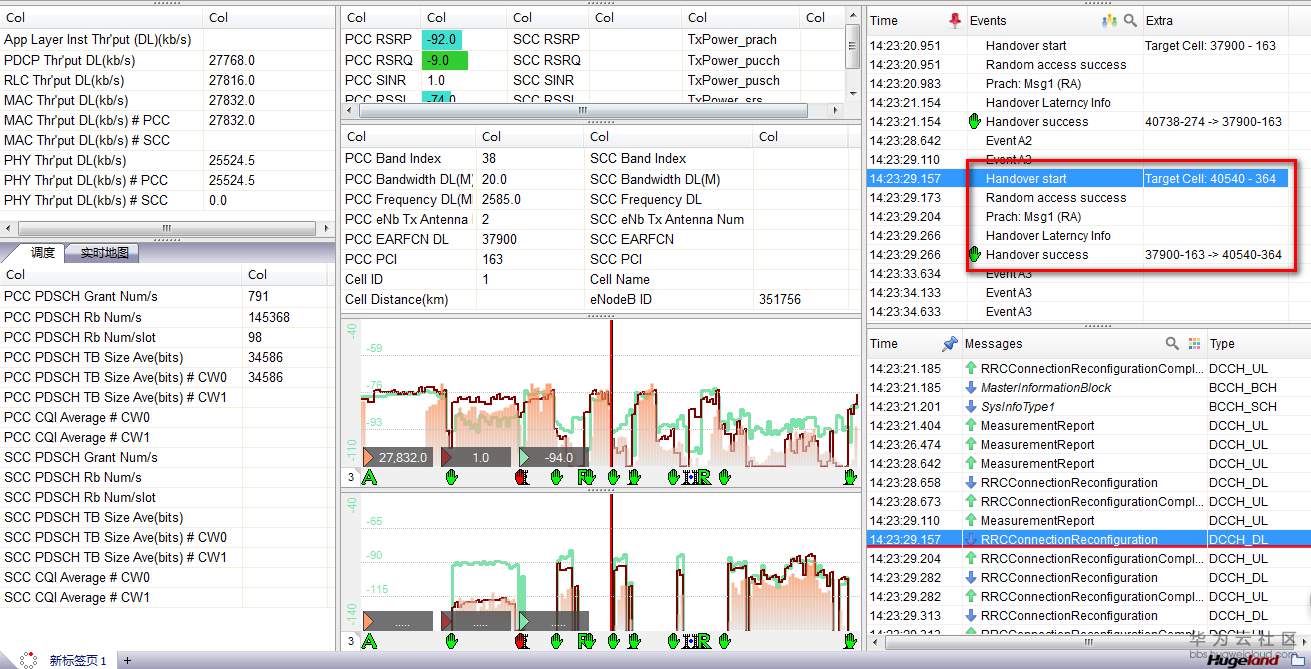This screenshot has width=1311, height=669.
Task: Click the blue pin icon in Messages Time header
Action: click(950, 343)
